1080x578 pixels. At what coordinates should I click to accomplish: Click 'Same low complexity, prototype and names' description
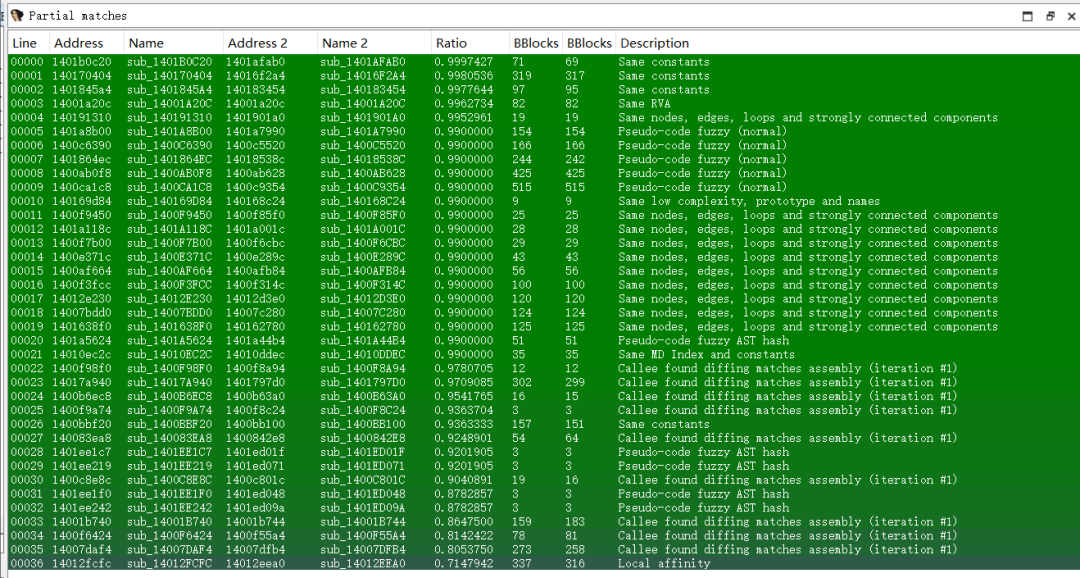click(x=749, y=201)
